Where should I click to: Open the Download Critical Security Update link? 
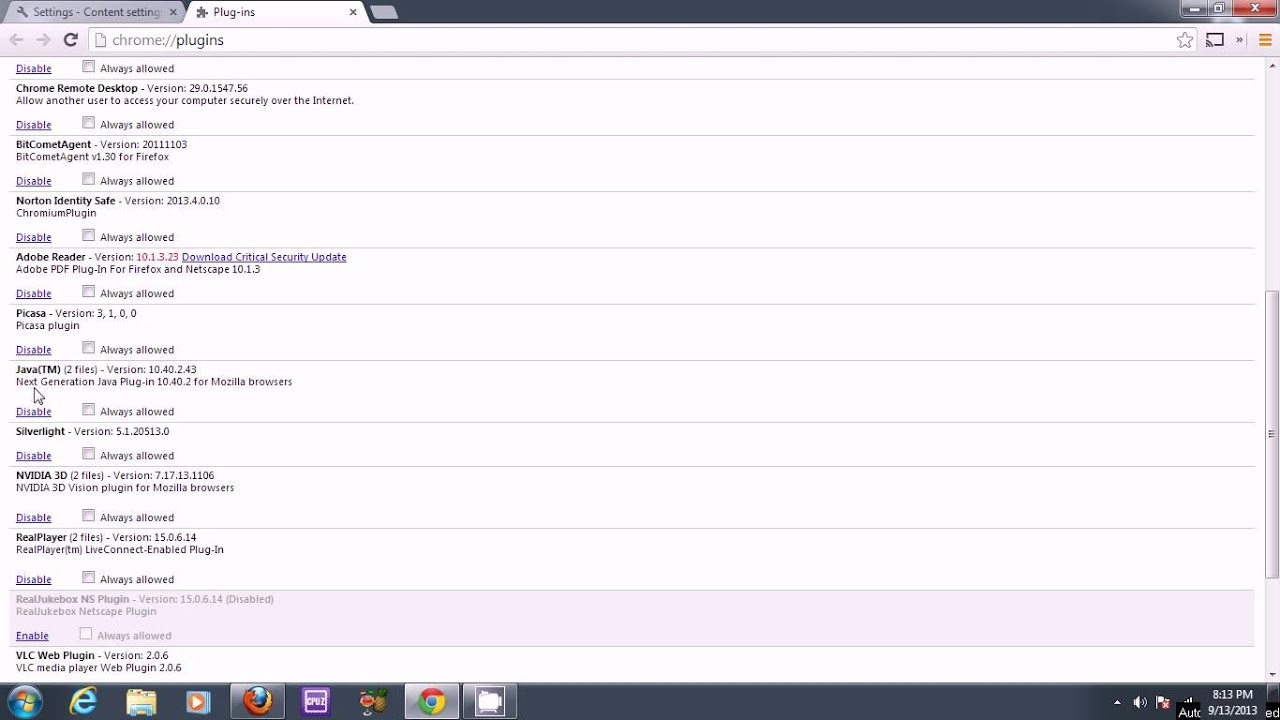264,257
